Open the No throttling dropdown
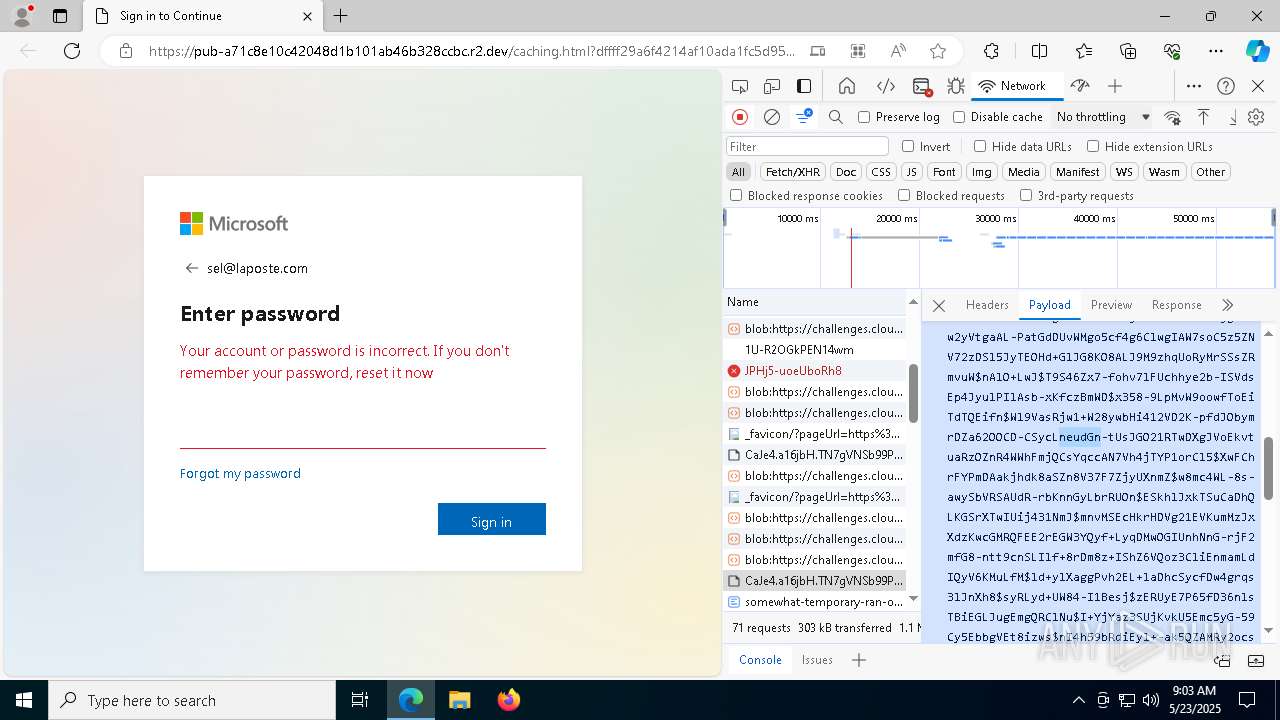The height and width of the screenshot is (720, 1280). pyautogui.click(x=1103, y=117)
